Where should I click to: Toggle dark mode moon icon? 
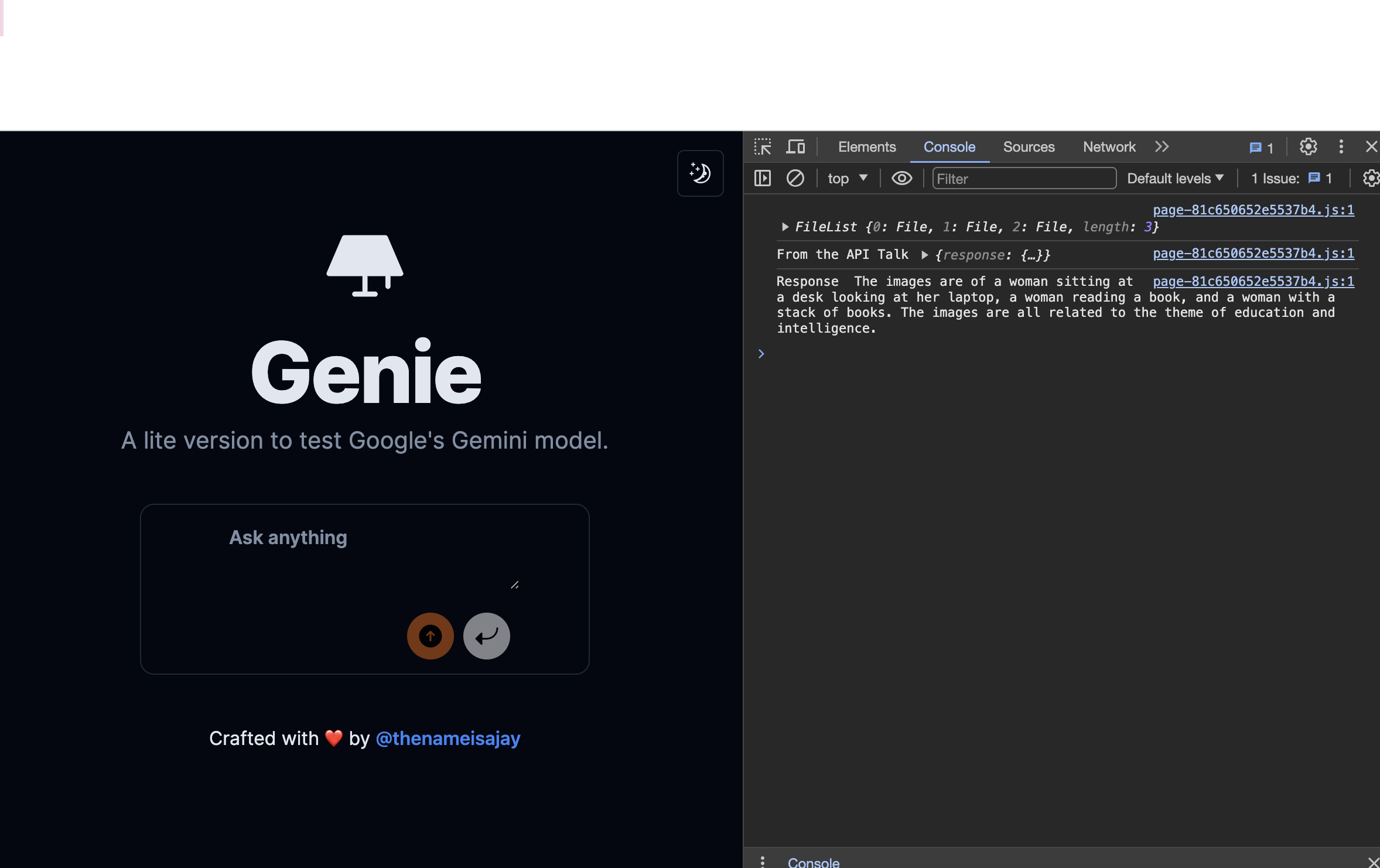pos(700,173)
